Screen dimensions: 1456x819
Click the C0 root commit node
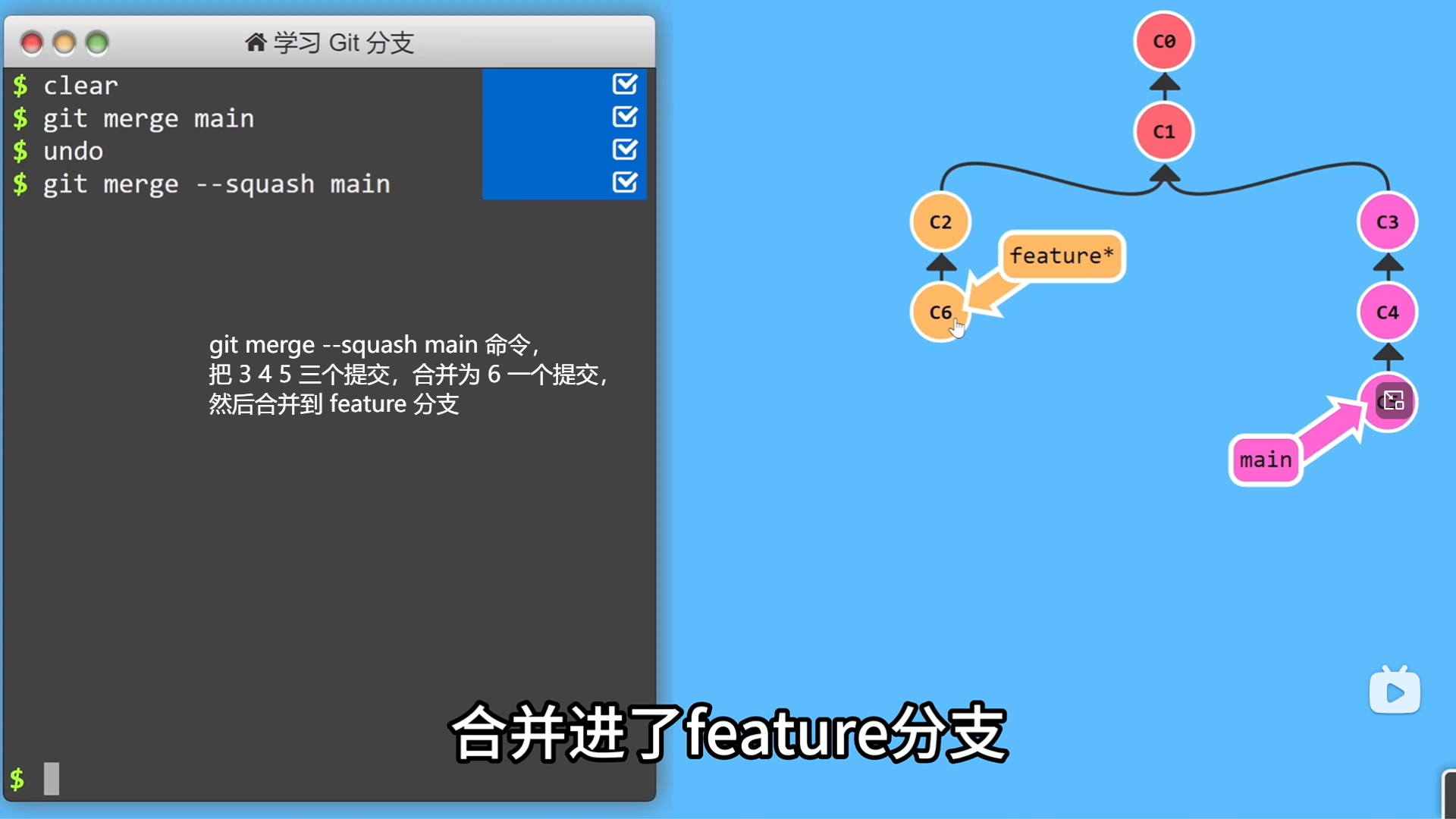pos(1163,41)
